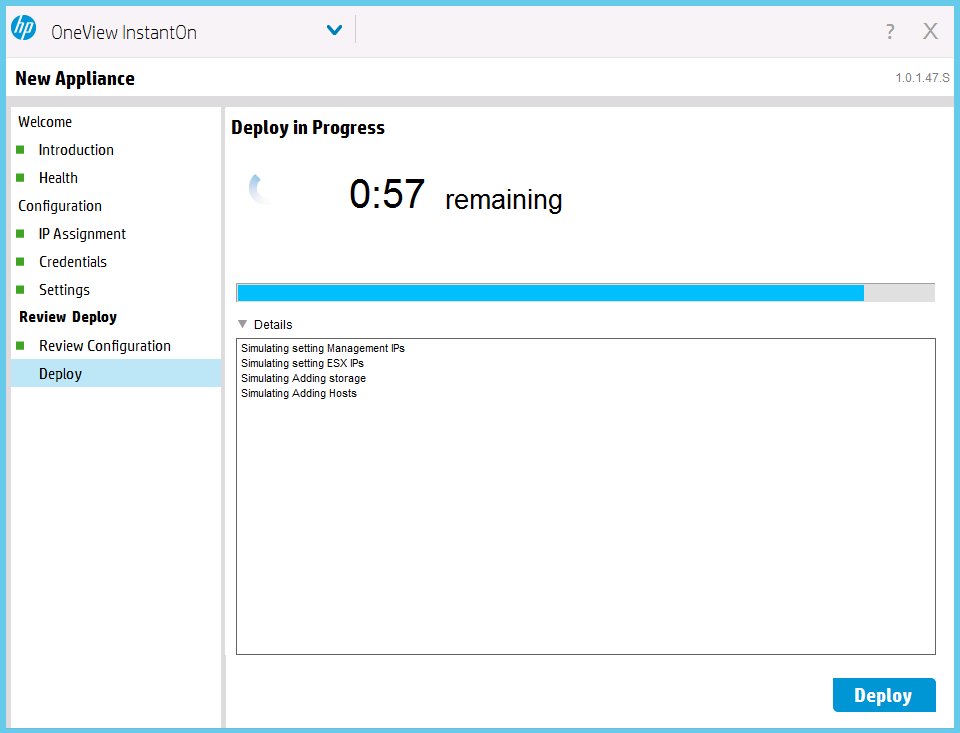Click the Details label
Viewport: 960px width, 733px height.
click(273, 325)
